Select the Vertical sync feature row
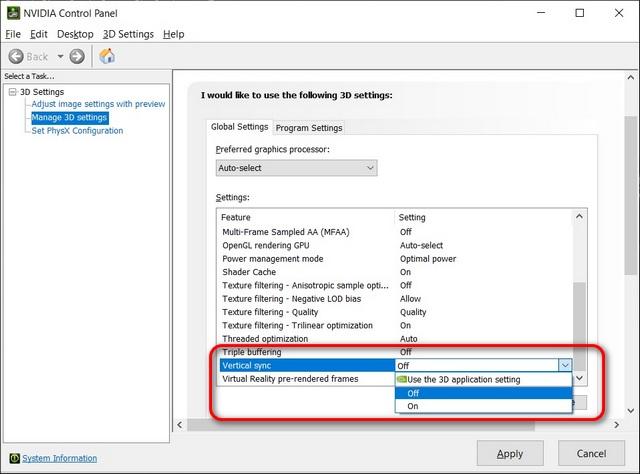The height and width of the screenshot is (474, 640). 307,365
